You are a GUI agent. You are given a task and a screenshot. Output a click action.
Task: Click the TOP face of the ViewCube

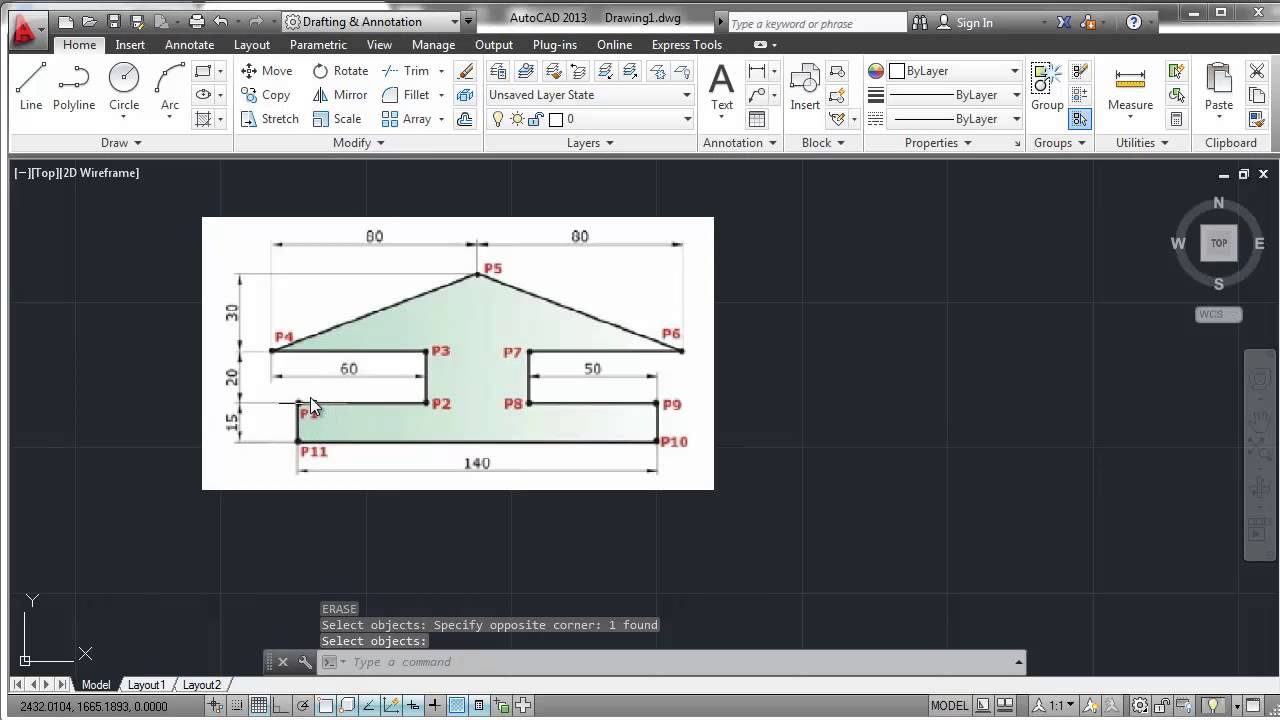(x=1219, y=243)
